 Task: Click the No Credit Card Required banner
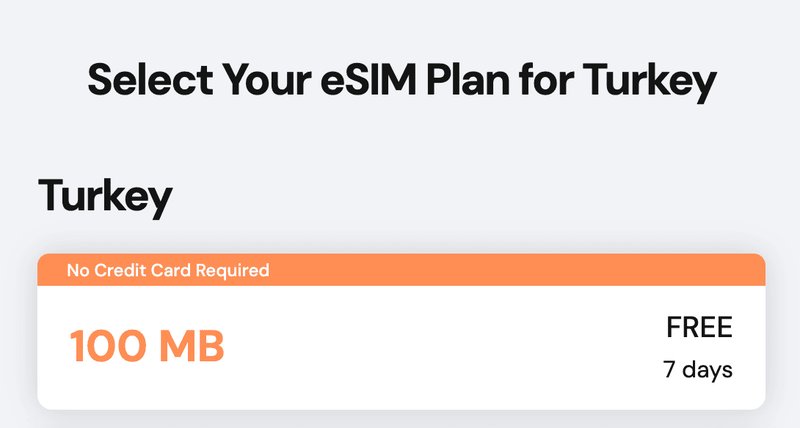[168, 270]
